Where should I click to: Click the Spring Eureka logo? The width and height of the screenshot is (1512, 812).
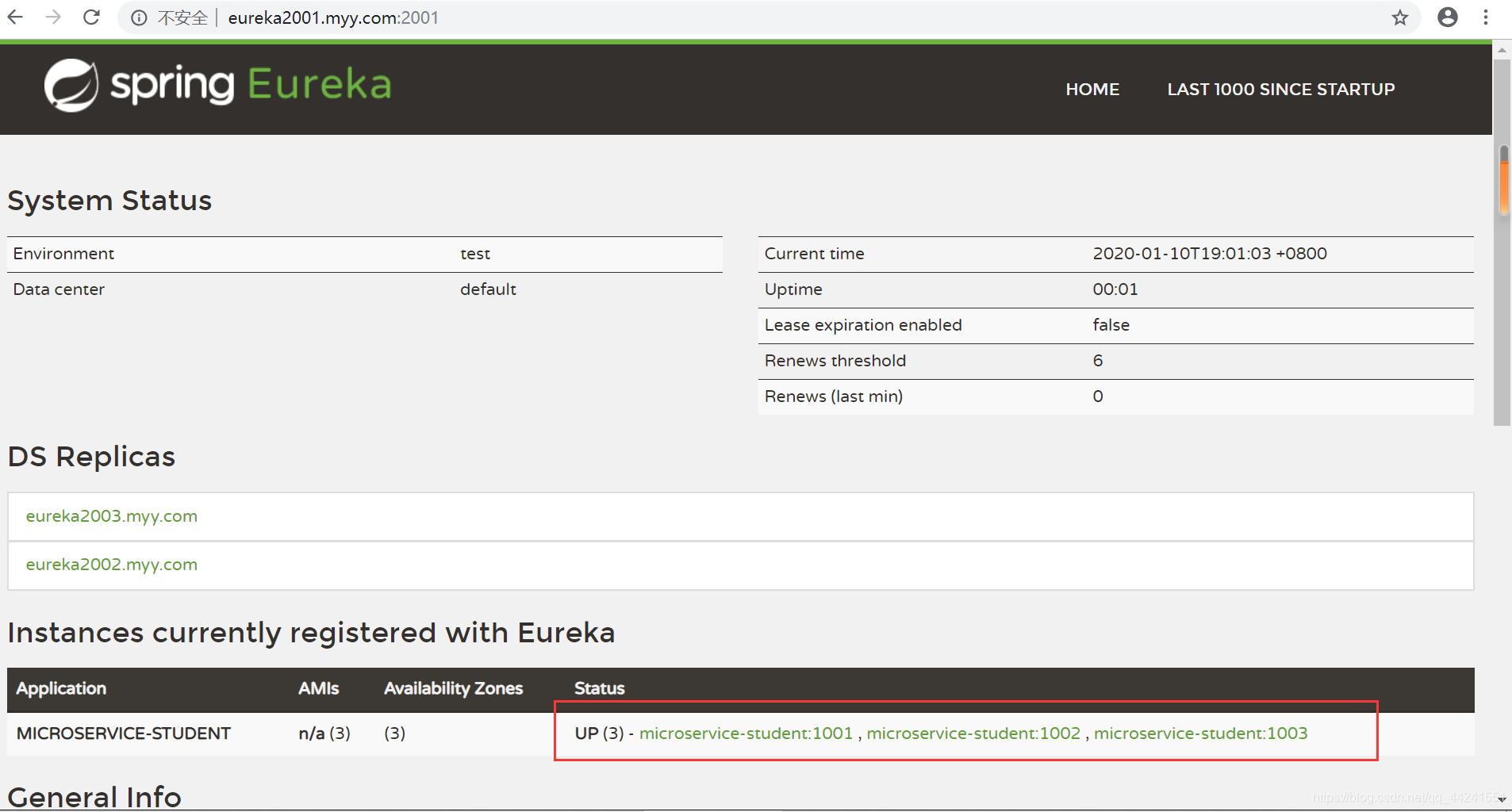(x=218, y=85)
